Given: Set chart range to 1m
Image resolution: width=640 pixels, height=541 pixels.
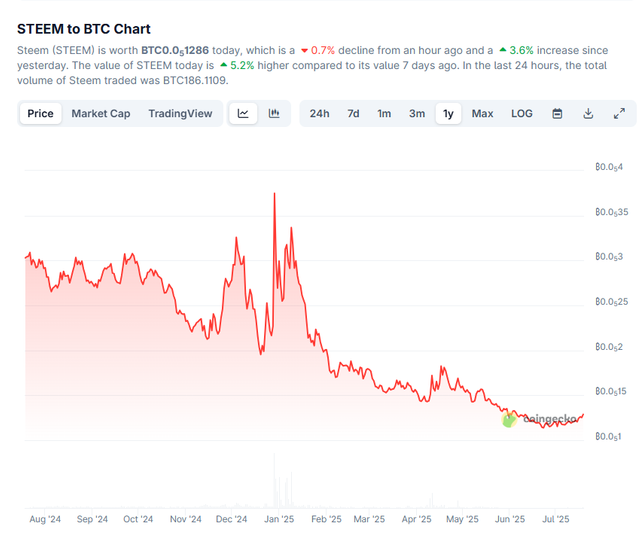Looking at the screenshot, I should [384, 114].
